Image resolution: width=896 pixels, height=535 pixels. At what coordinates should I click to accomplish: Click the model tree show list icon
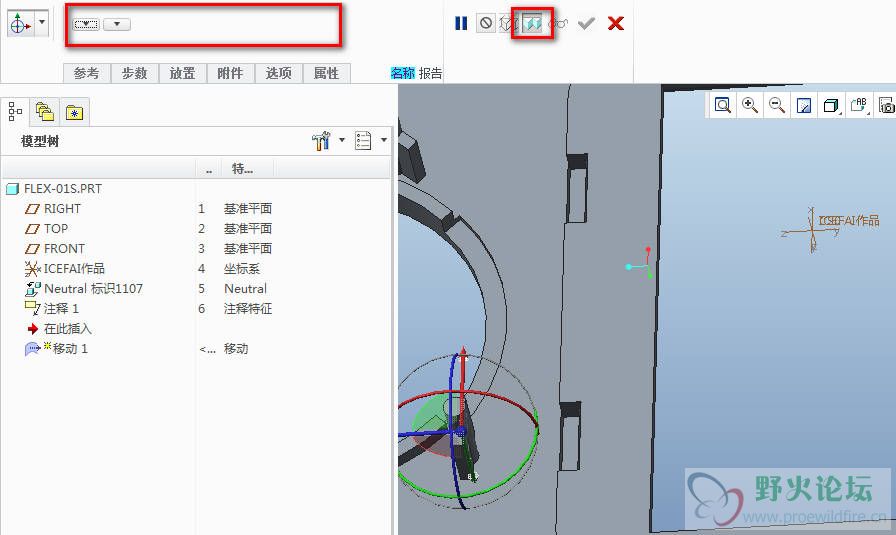[363, 141]
